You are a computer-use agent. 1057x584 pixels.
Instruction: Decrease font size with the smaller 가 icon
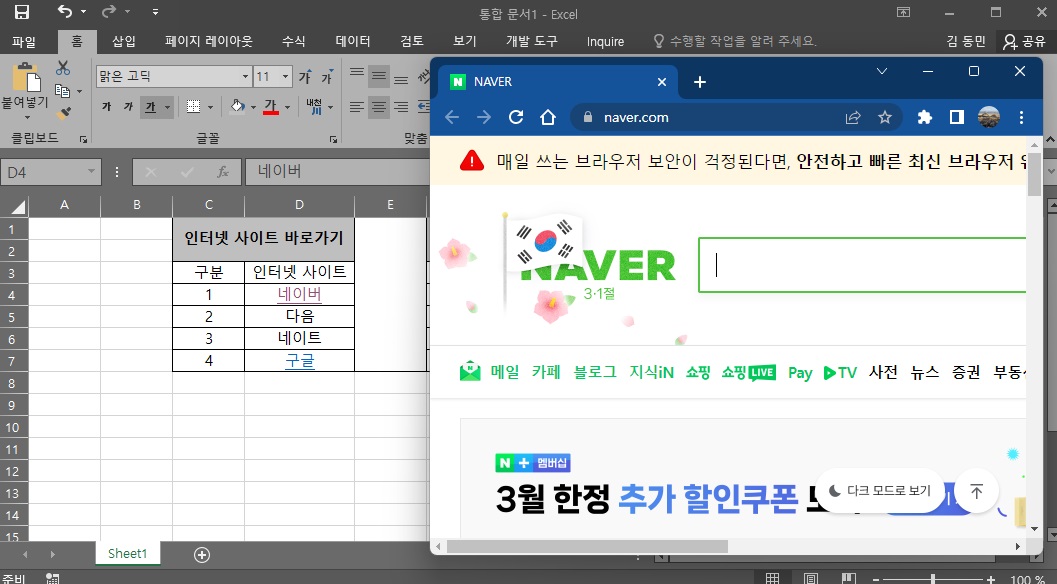coord(327,76)
